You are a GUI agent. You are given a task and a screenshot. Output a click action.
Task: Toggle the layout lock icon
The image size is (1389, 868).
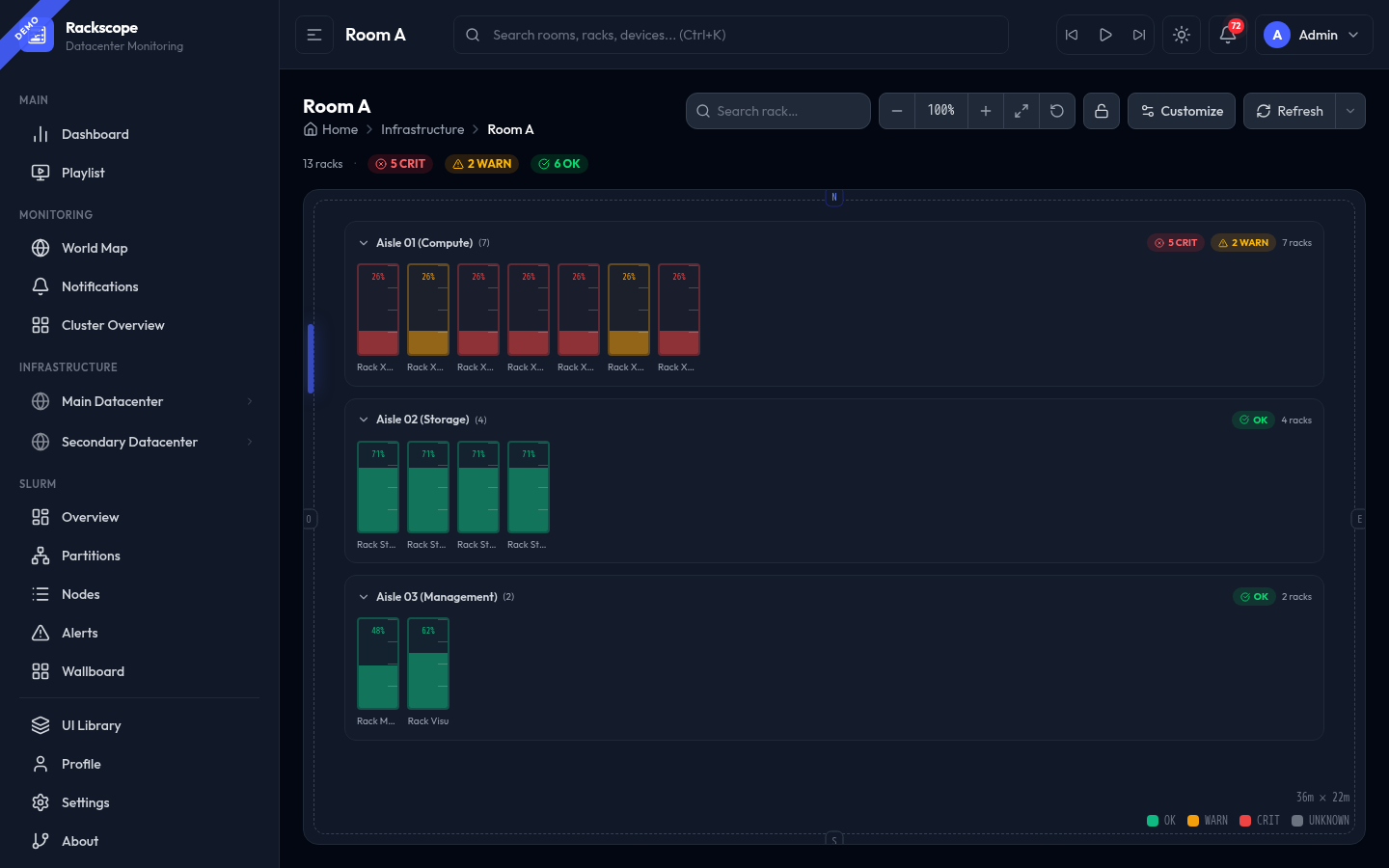pos(1101,111)
